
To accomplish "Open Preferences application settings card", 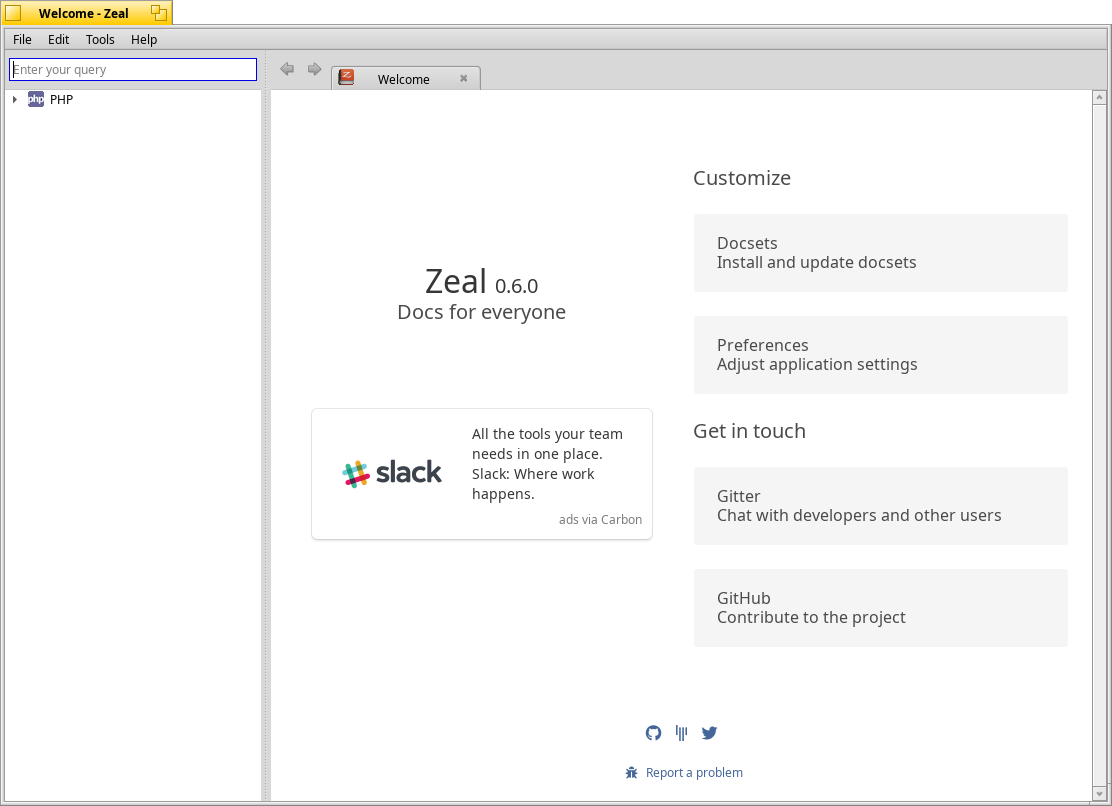I will click(x=881, y=355).
